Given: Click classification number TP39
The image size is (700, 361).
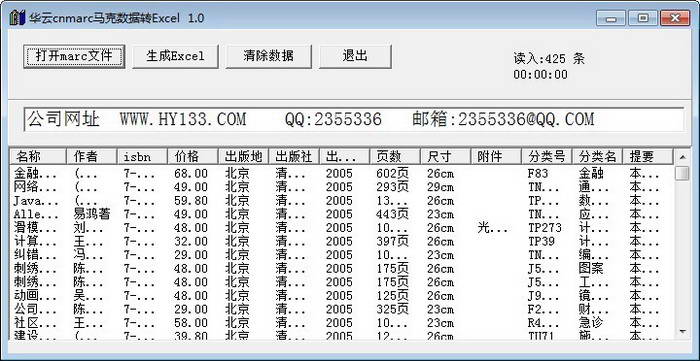Looking at the screenshot, I should coord(542,241).
